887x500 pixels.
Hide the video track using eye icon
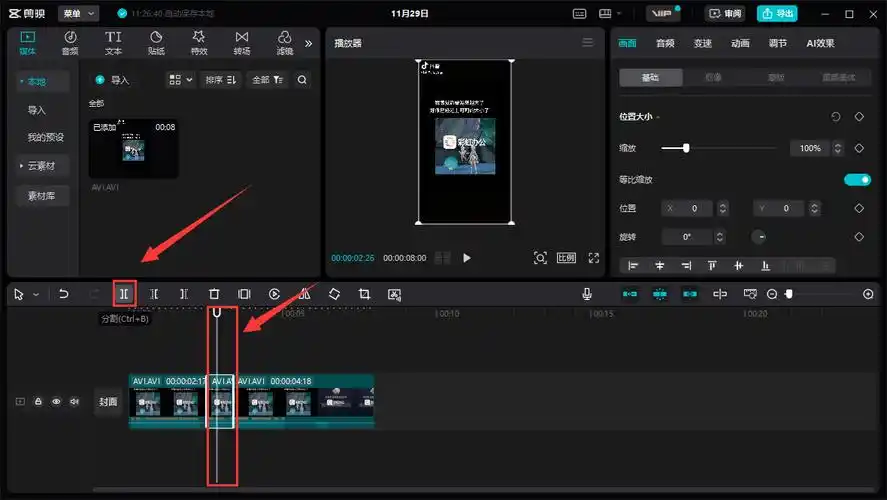click(56, 402)
